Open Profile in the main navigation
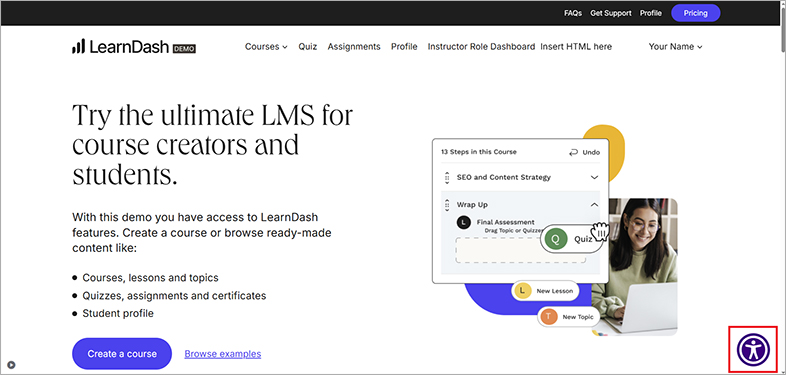 point(404,47)
